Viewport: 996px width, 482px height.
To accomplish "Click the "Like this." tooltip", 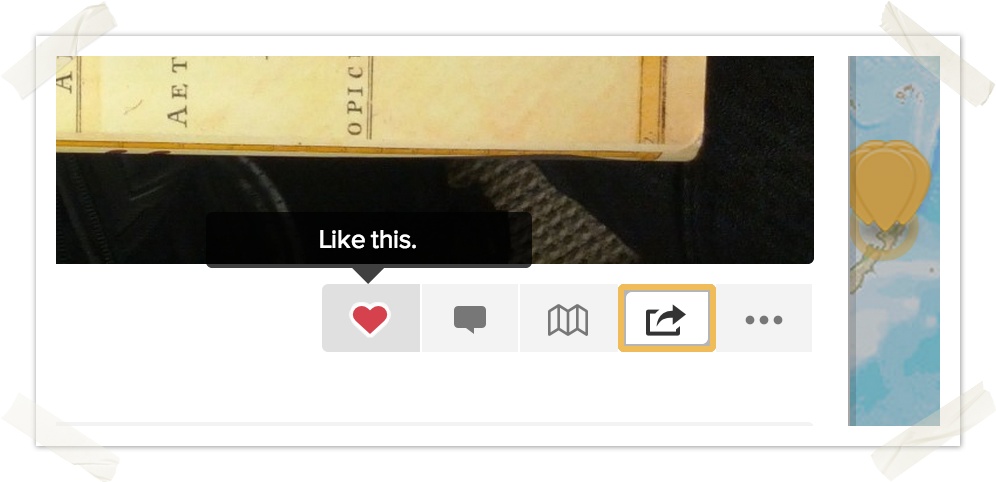I will [368, 240].
